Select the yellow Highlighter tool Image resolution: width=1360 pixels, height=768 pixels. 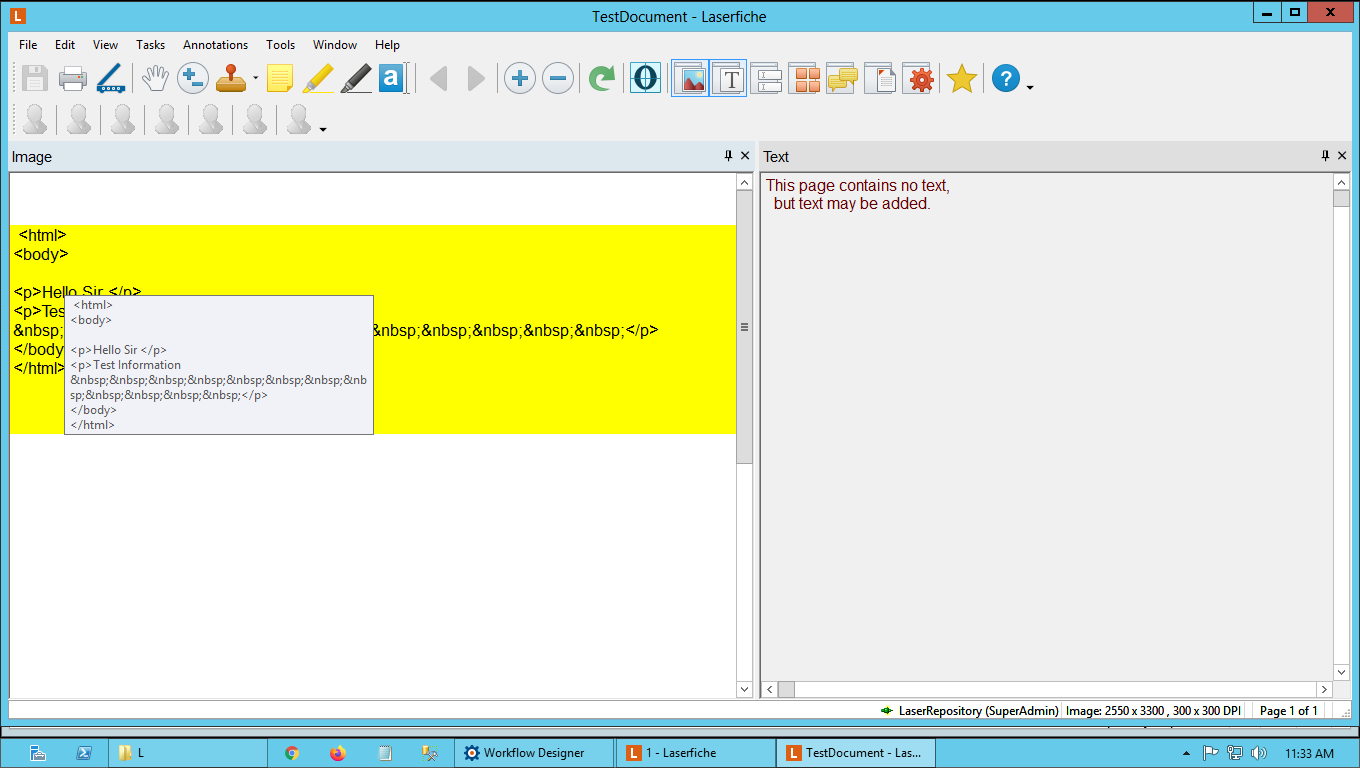(x=318, y=78)
